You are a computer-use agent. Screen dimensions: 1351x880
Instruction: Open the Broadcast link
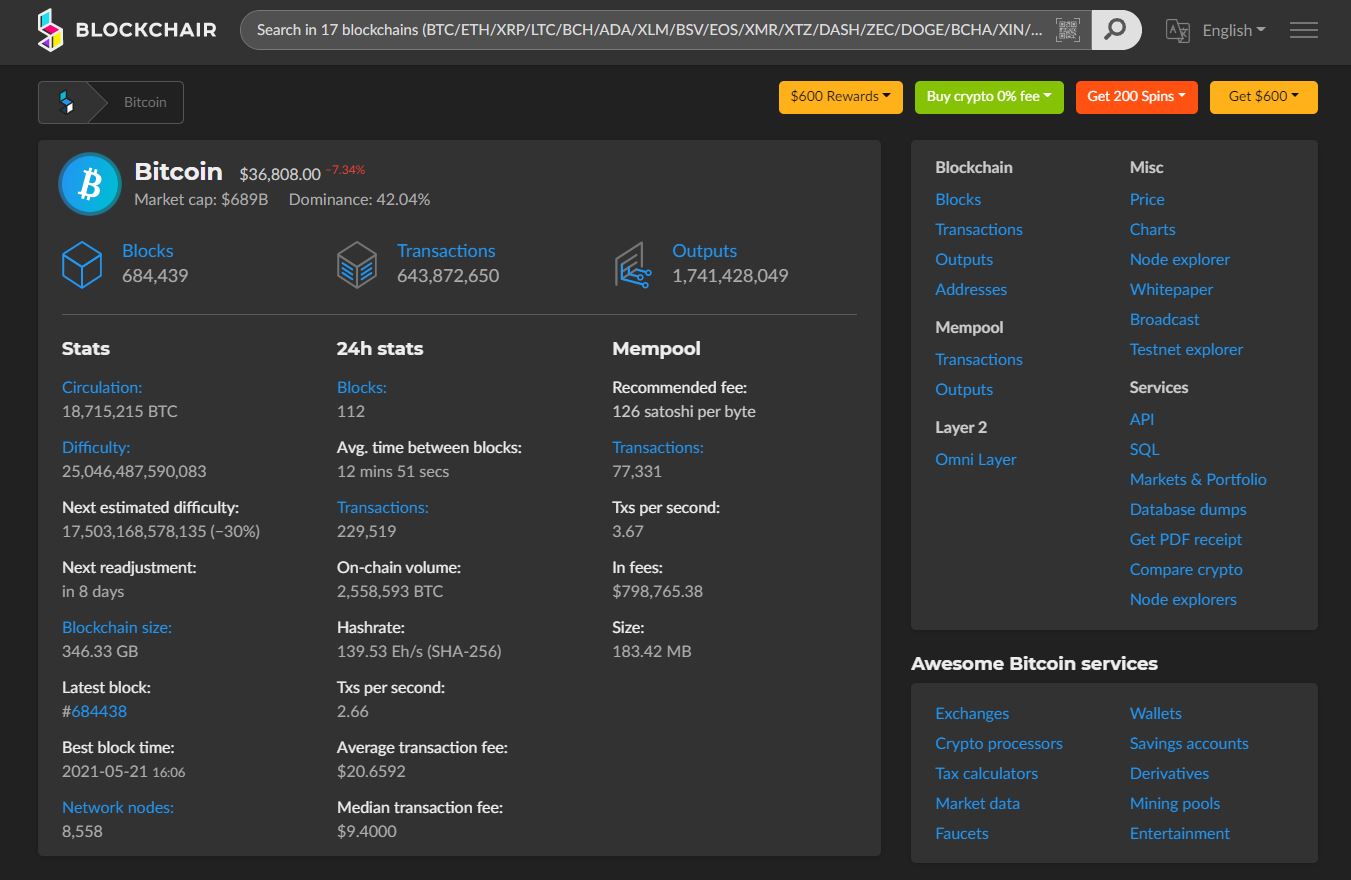click(x=1164, y=319)
